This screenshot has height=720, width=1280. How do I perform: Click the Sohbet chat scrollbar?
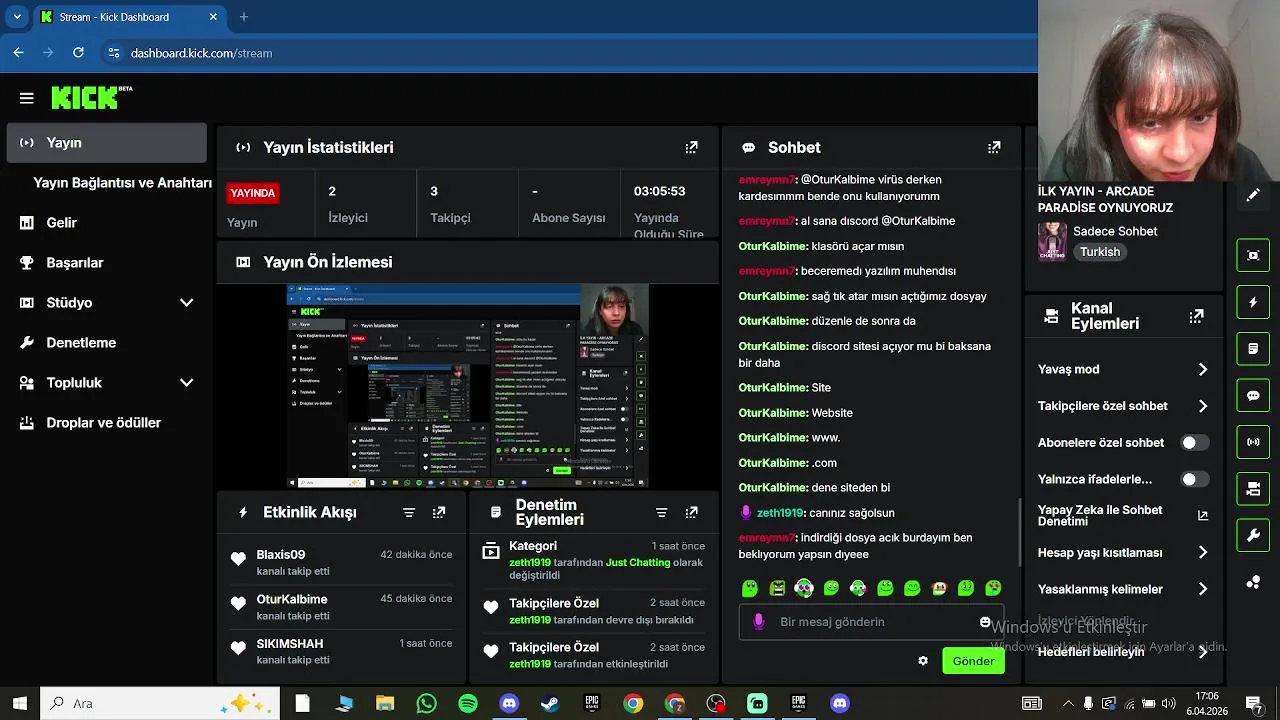click(1019, 531)
